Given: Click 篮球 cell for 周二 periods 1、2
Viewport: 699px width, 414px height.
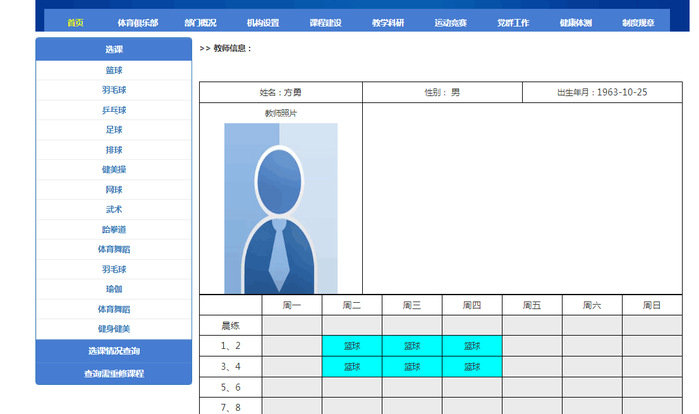Looking at the screenshot, I should (352, 346).
